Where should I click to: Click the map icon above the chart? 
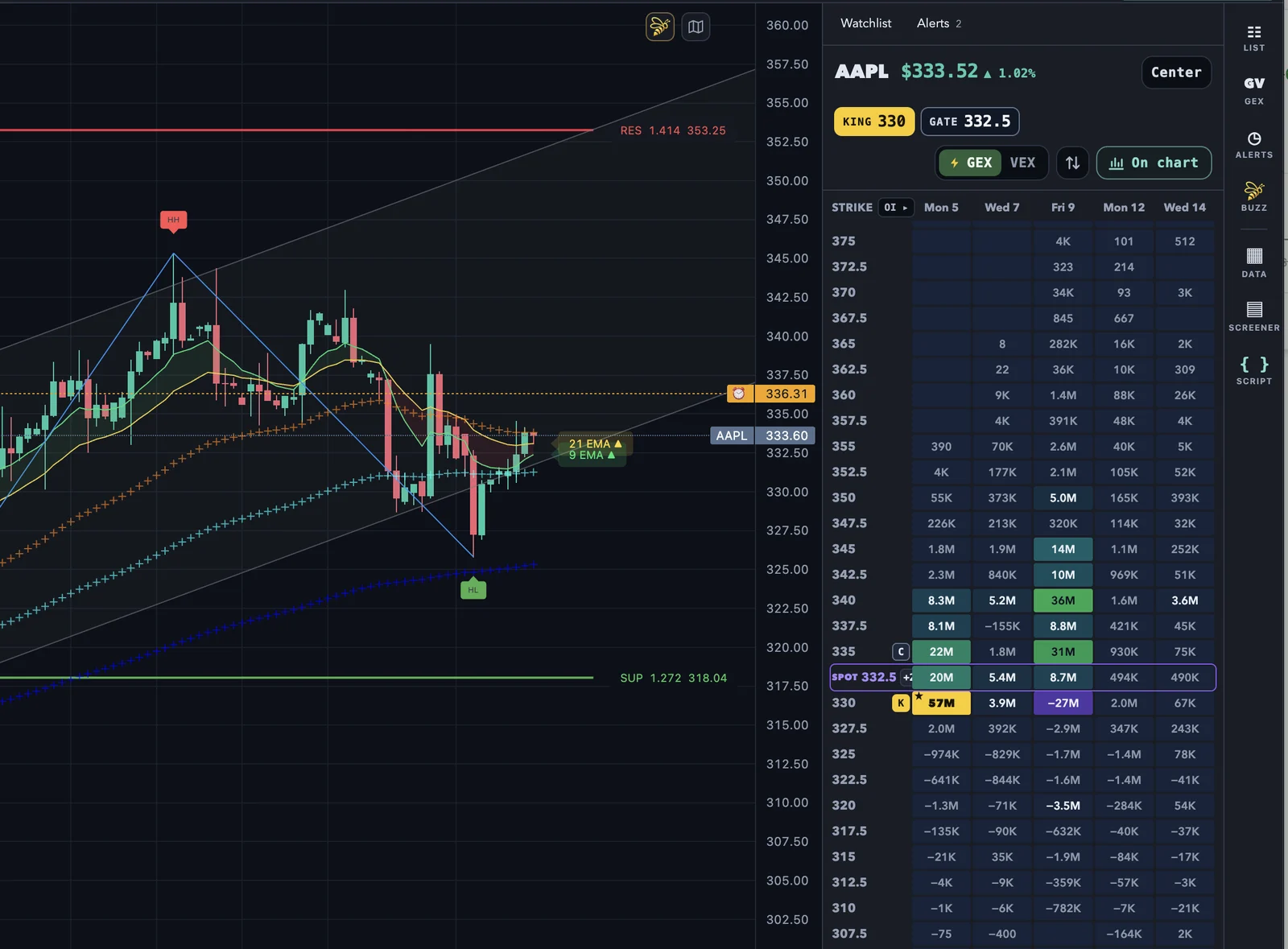point(696,27)
